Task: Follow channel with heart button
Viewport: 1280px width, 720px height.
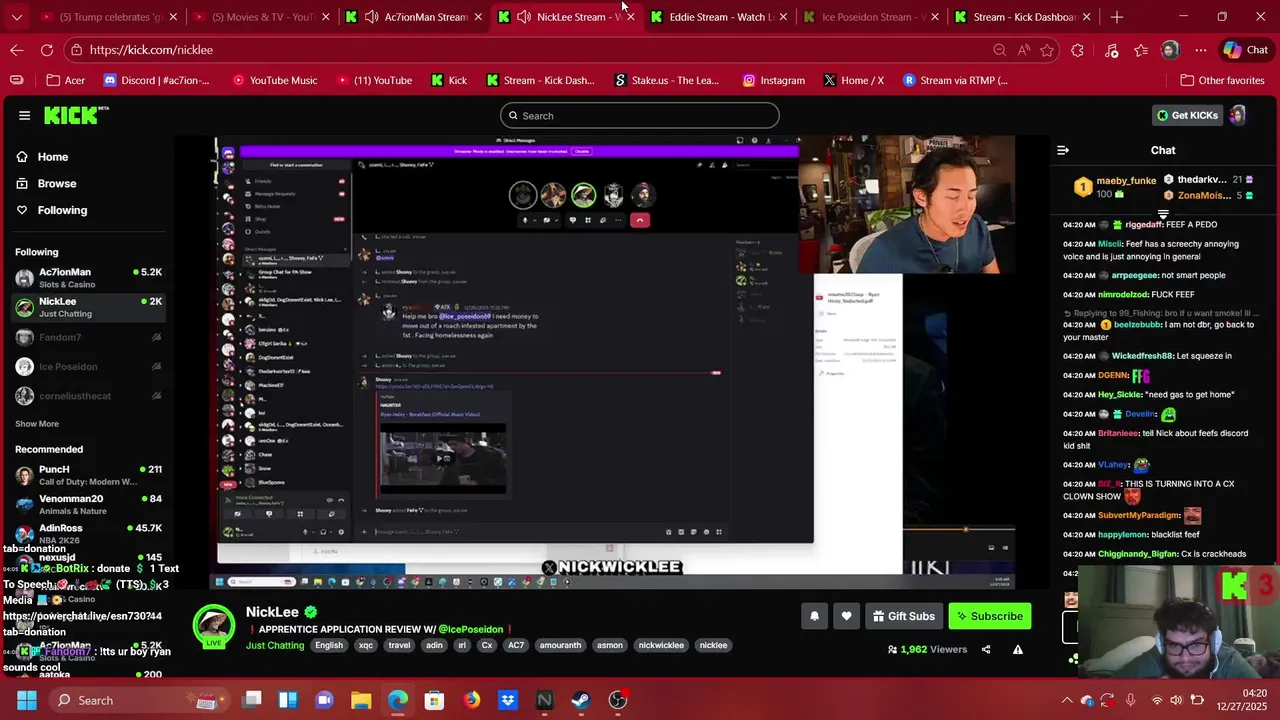Action: [x=846, y=616]
